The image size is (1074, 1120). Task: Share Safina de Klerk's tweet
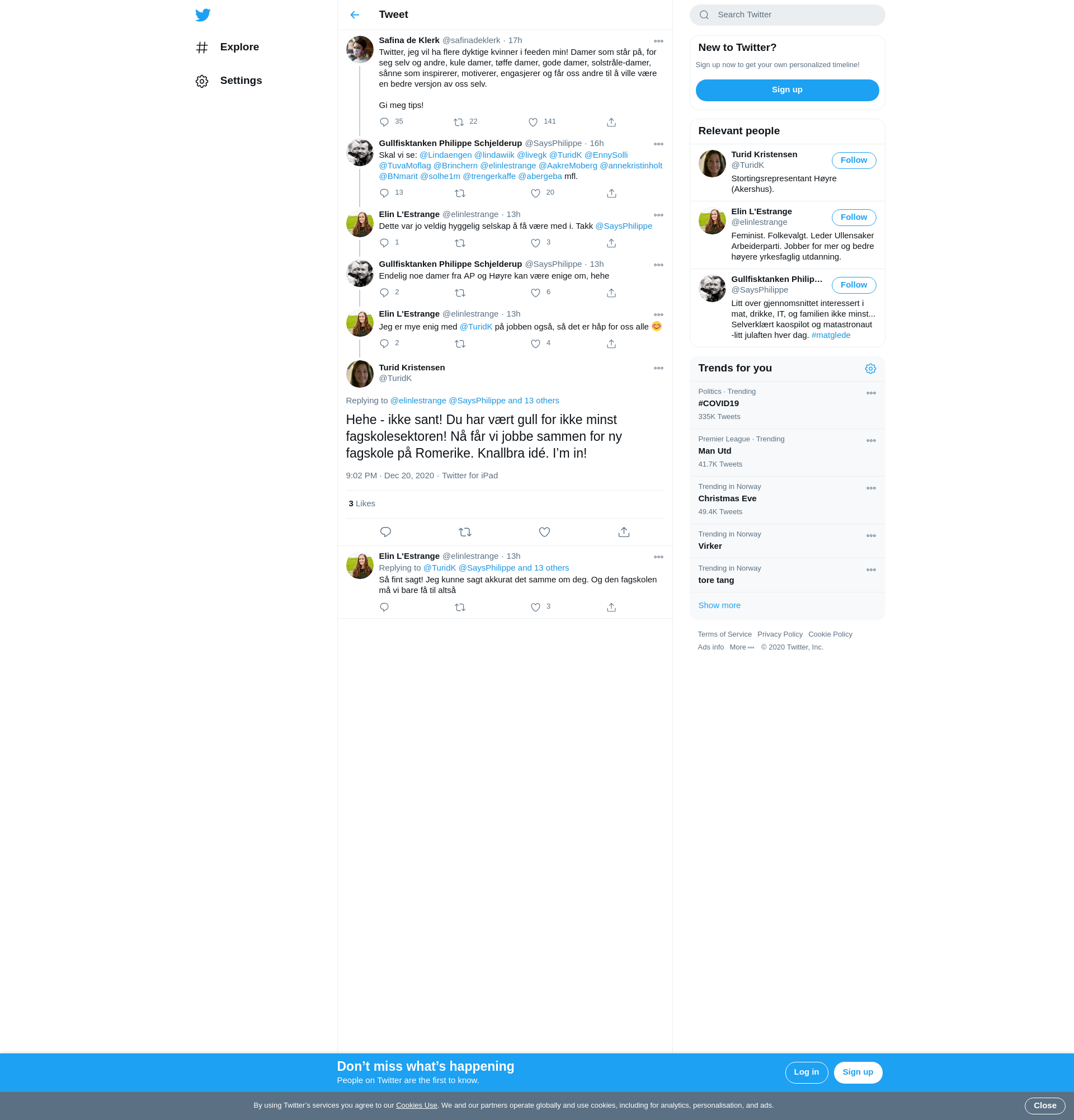tap(611, 123)
